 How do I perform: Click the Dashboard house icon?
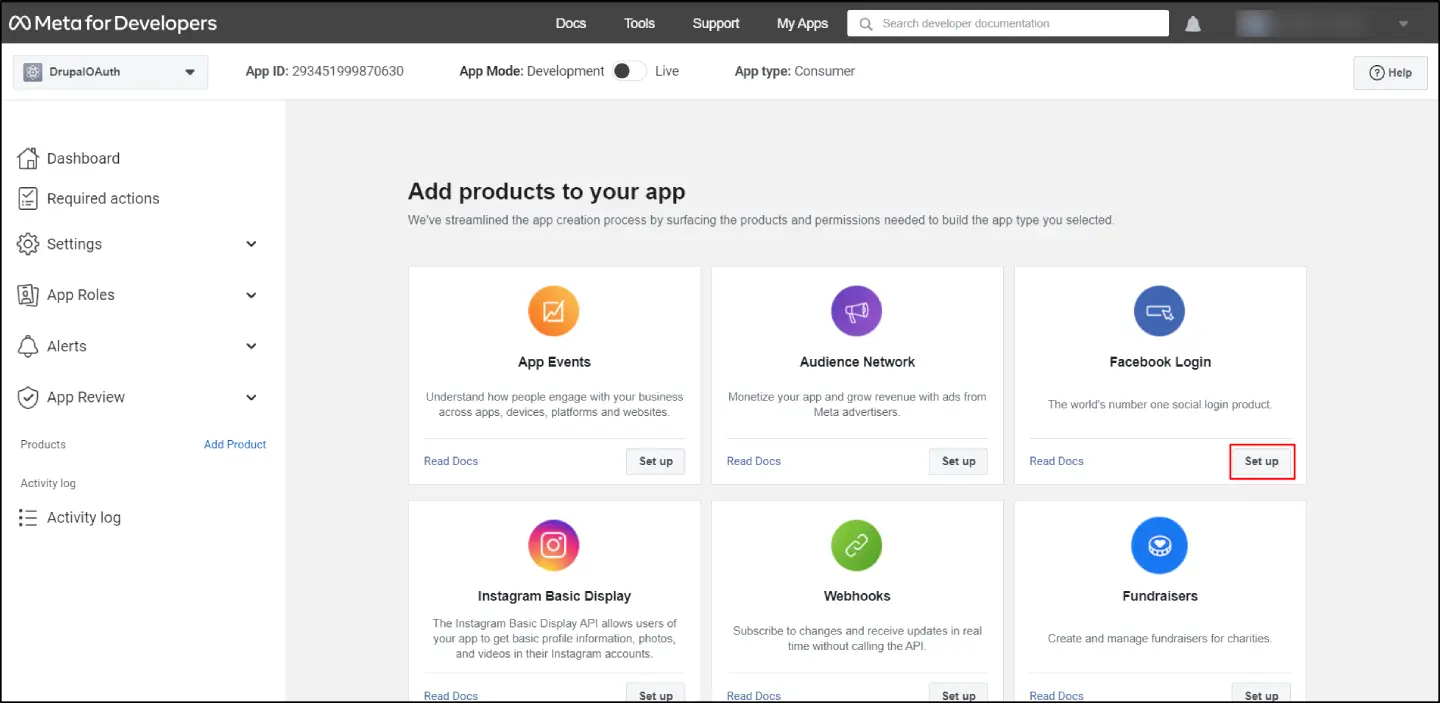pos(28,158)
